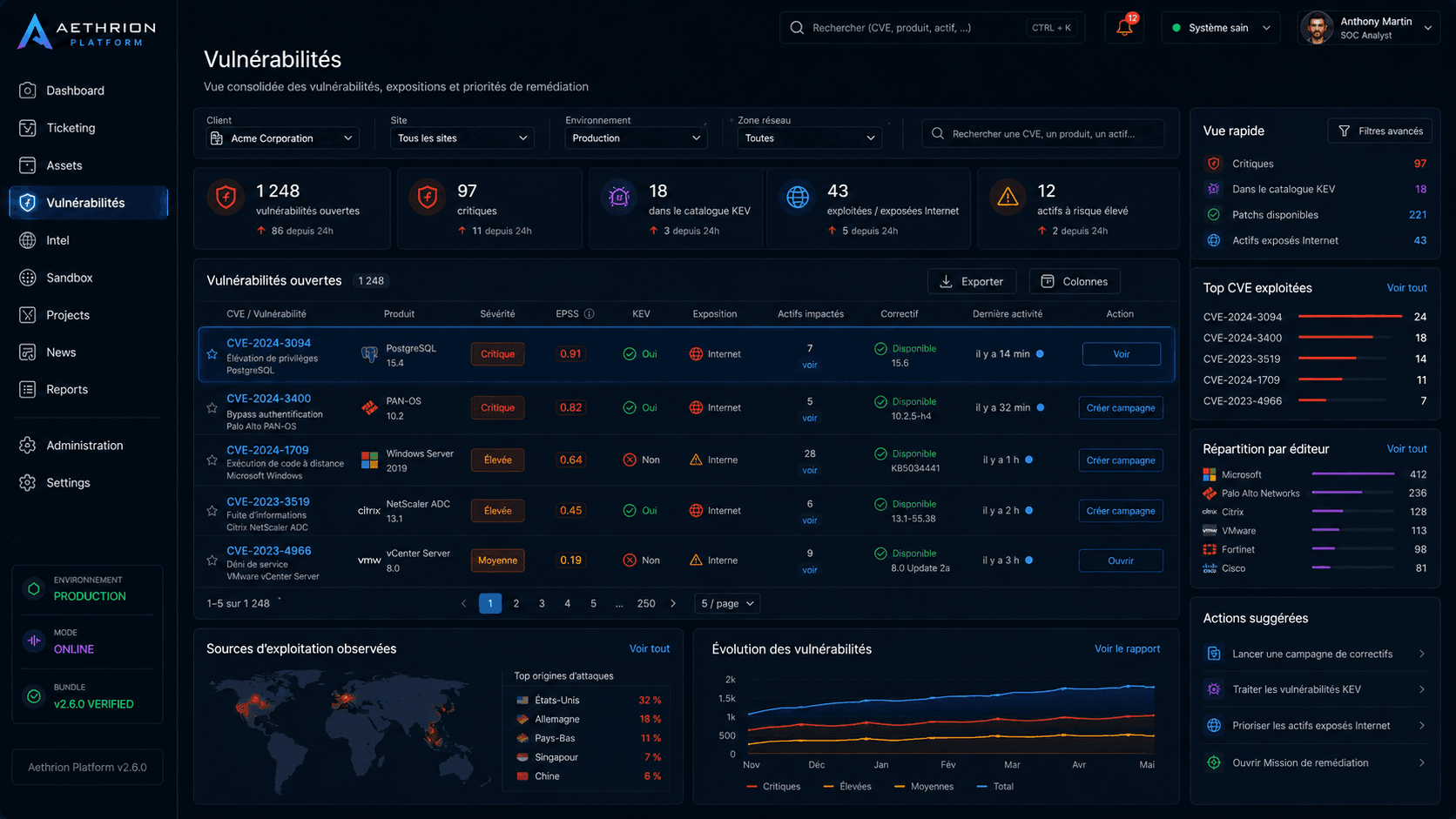This screenshot has width=1456, height=819.
Task: Click Créer campagne for CVE-2024-1709
Action: point(1121,460)
